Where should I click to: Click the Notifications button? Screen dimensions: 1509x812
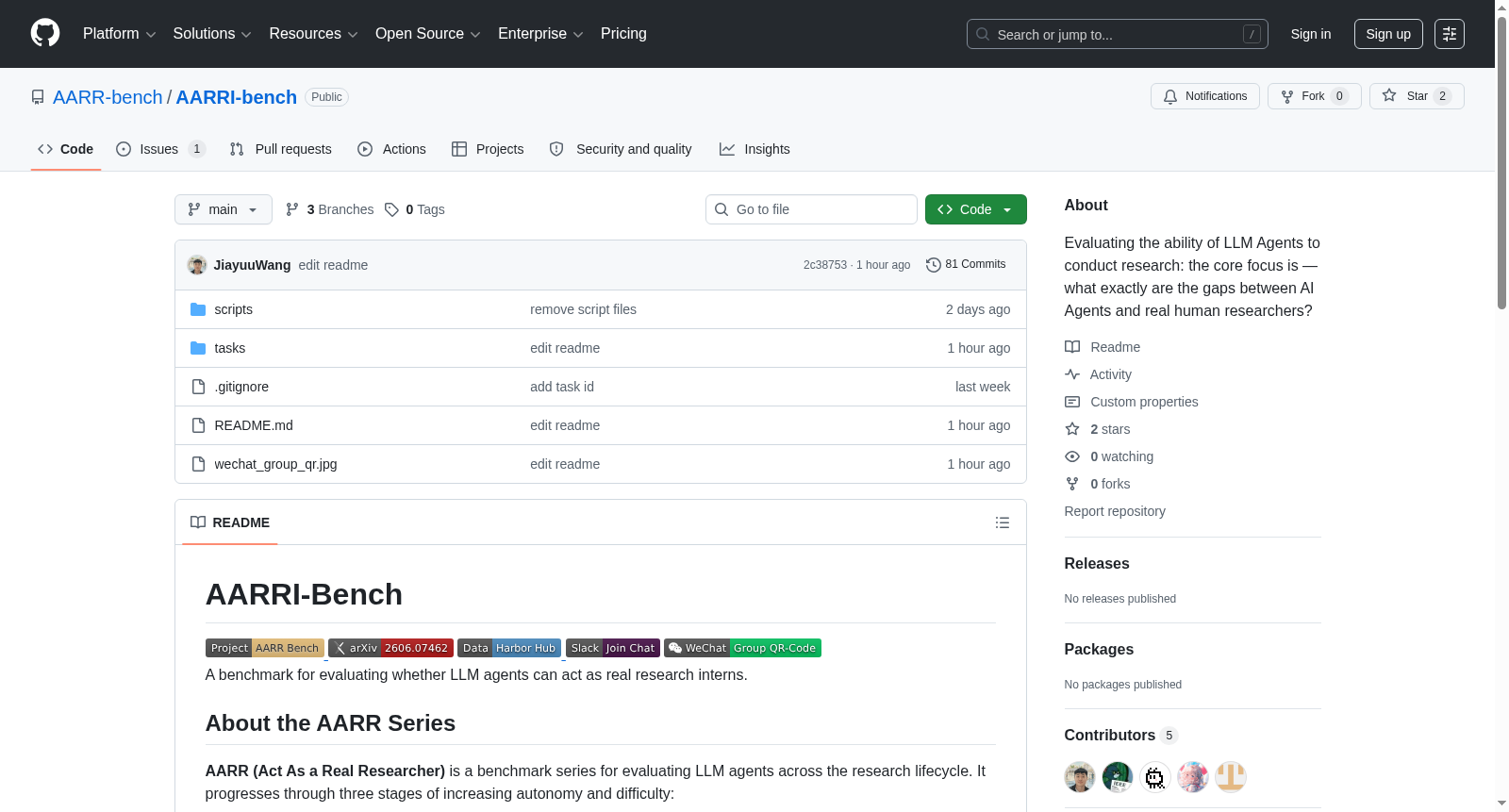pyautogui.click(x=1205, y=96)
